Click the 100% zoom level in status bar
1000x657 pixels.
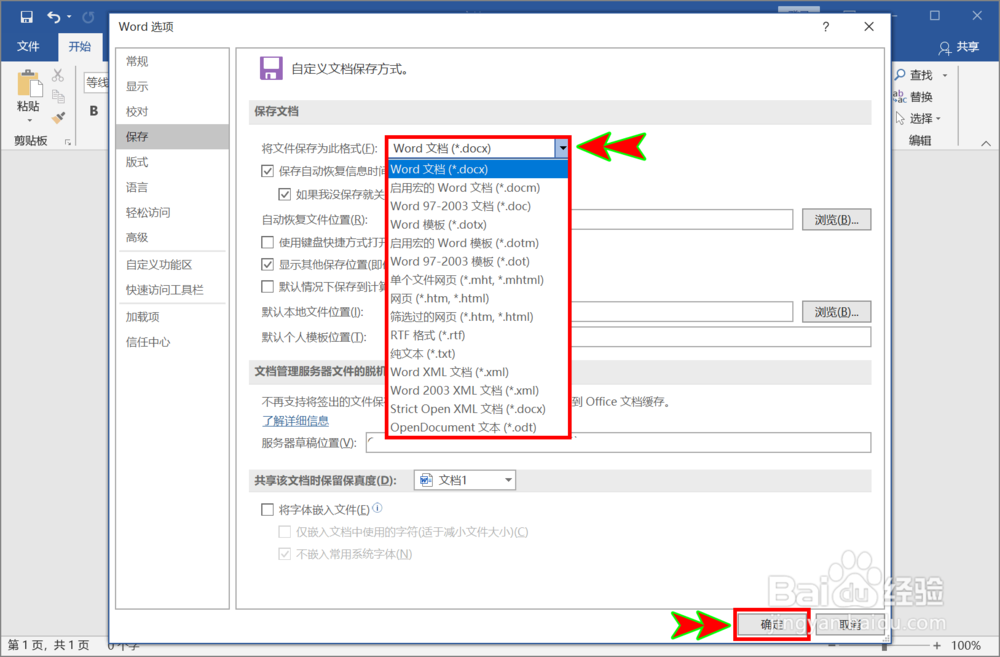966,646
